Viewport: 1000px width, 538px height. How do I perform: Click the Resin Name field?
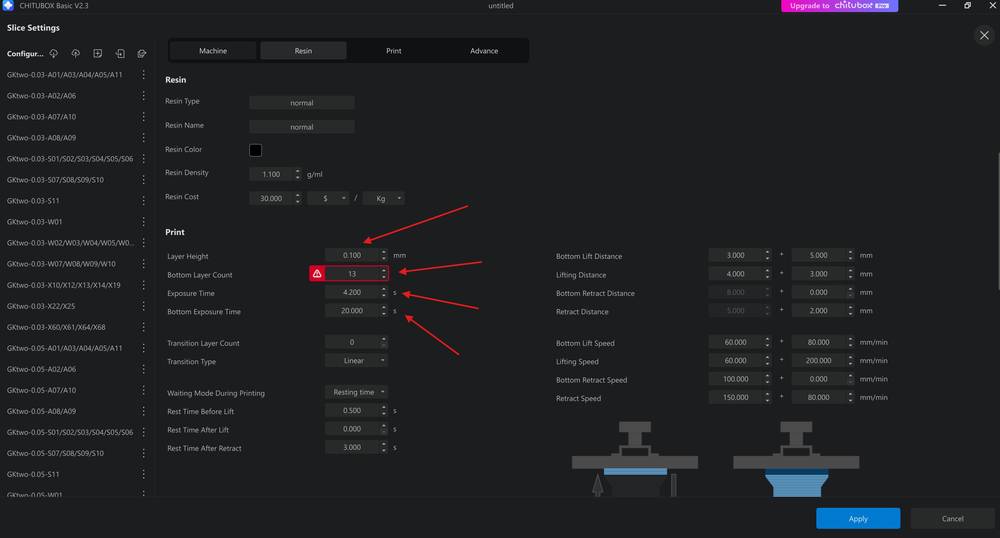click(302, 127)
